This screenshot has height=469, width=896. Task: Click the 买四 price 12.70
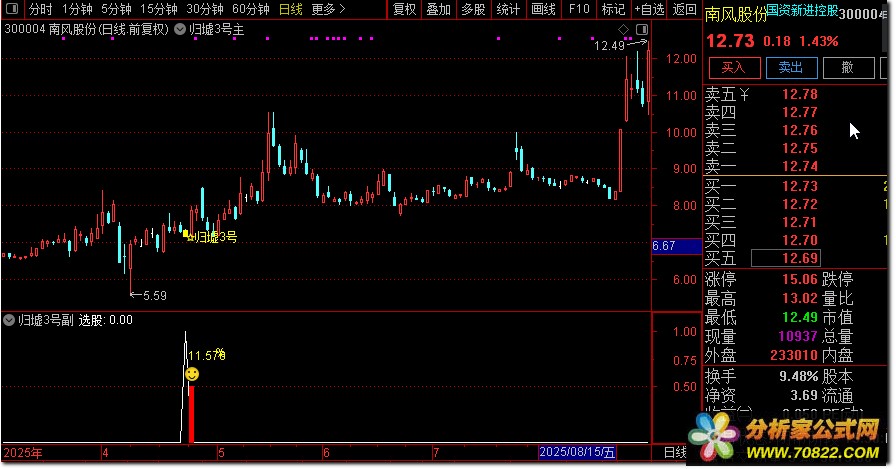[x=800, y=240]
